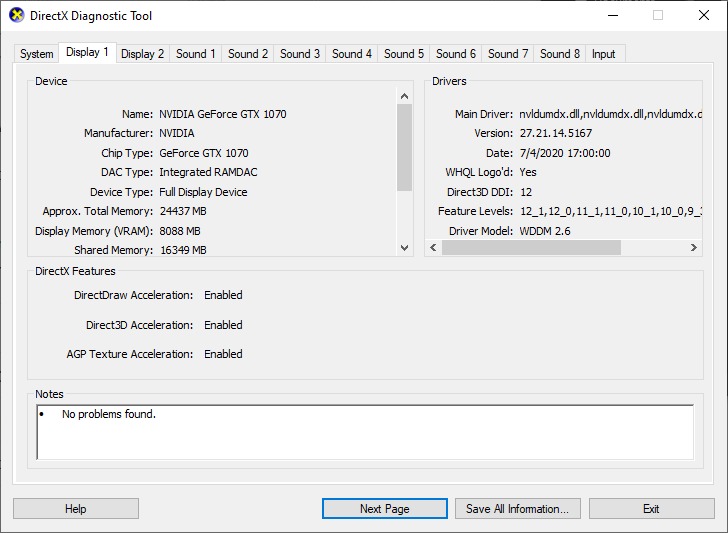728x533 pixels.
Task: Click Device panel scroll up arrow
Action: tap(404, 96)
